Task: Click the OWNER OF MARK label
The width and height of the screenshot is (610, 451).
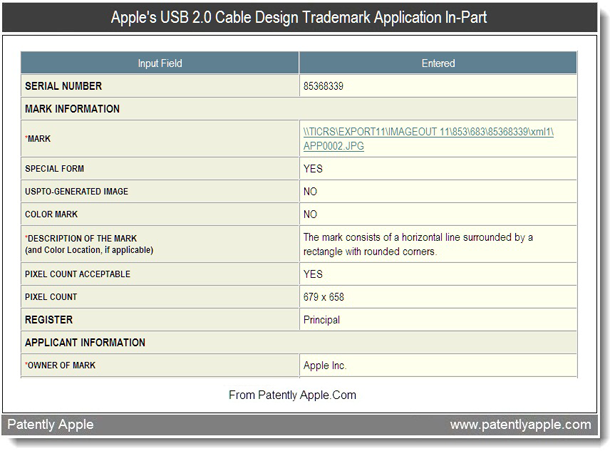Action: coord(60,366)
